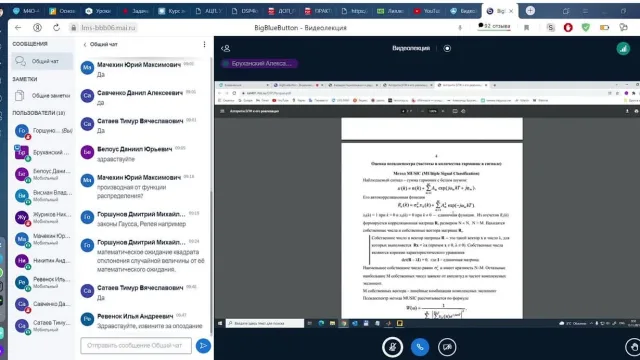This screenshot has width=640, height=360.
Task: Open connection status green icon
Action: pos(623,49)
